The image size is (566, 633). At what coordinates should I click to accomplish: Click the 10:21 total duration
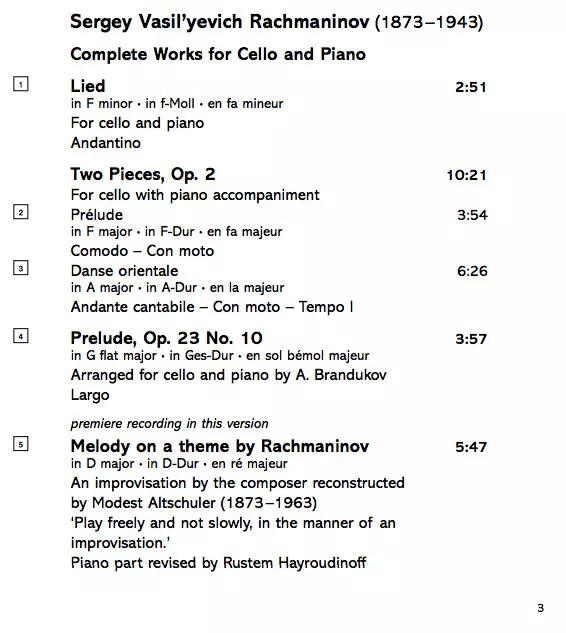coord(466,175)
